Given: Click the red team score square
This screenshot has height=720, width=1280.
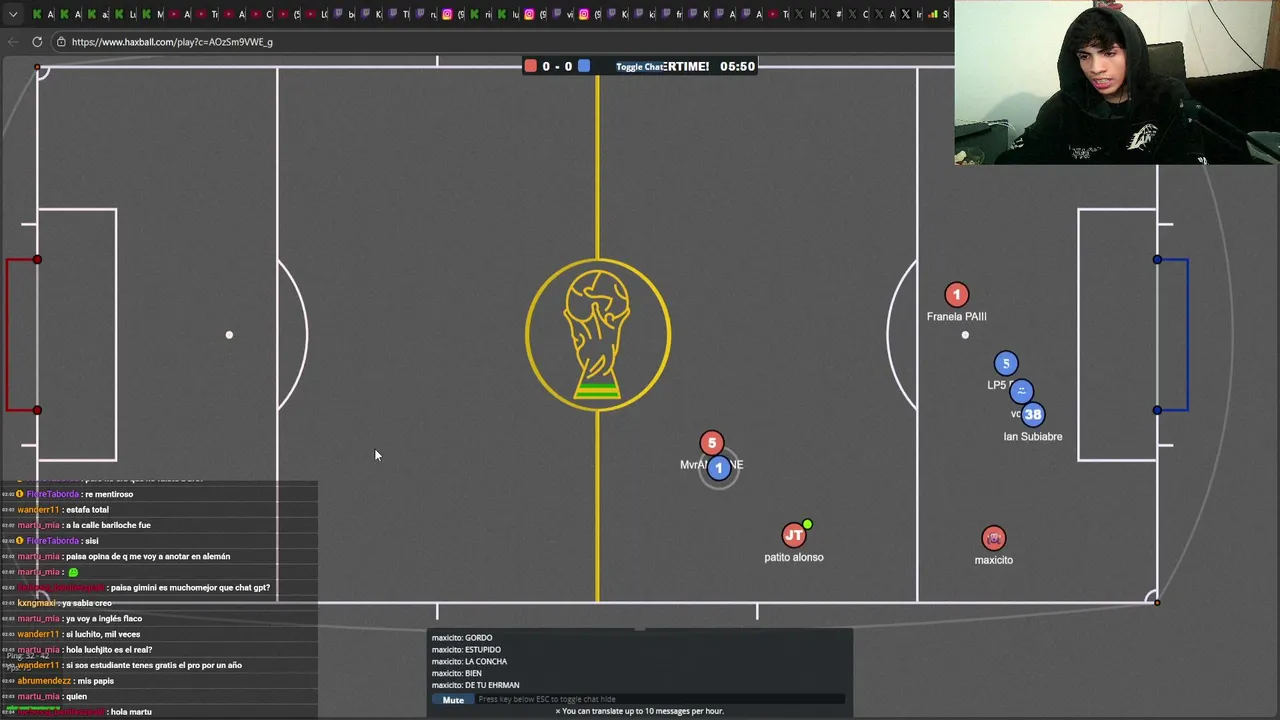Looking at the screenshot, I should click(x=530, y=66).
